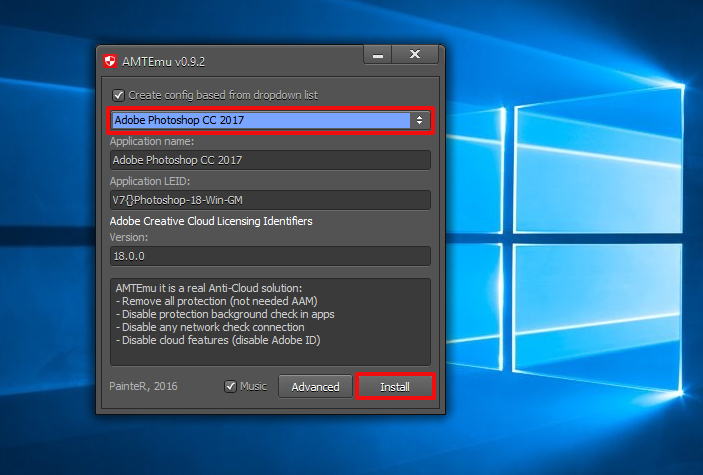Close the AMTEmu window

tap(415, 54)
